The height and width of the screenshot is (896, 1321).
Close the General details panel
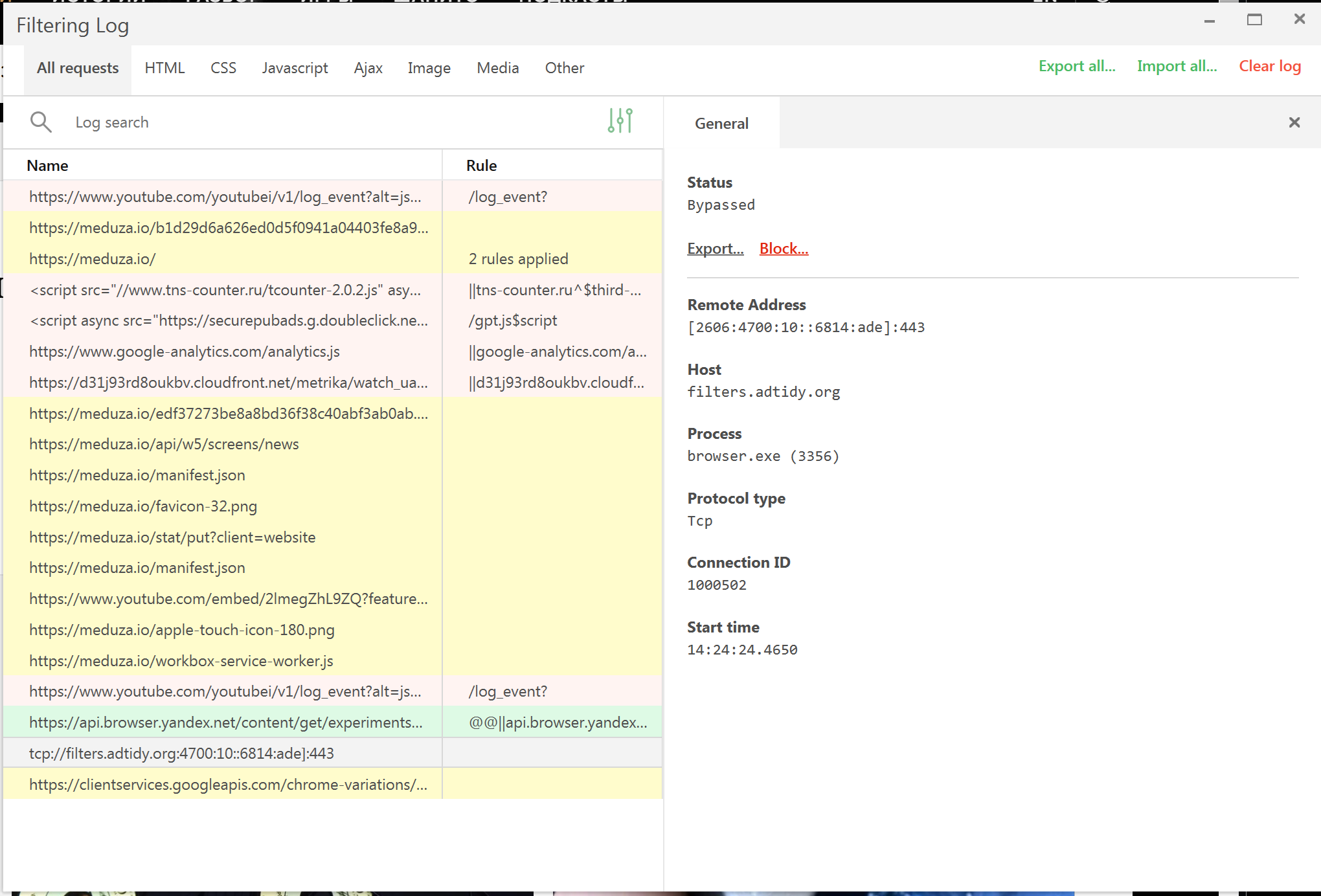tap(1294, 122)
